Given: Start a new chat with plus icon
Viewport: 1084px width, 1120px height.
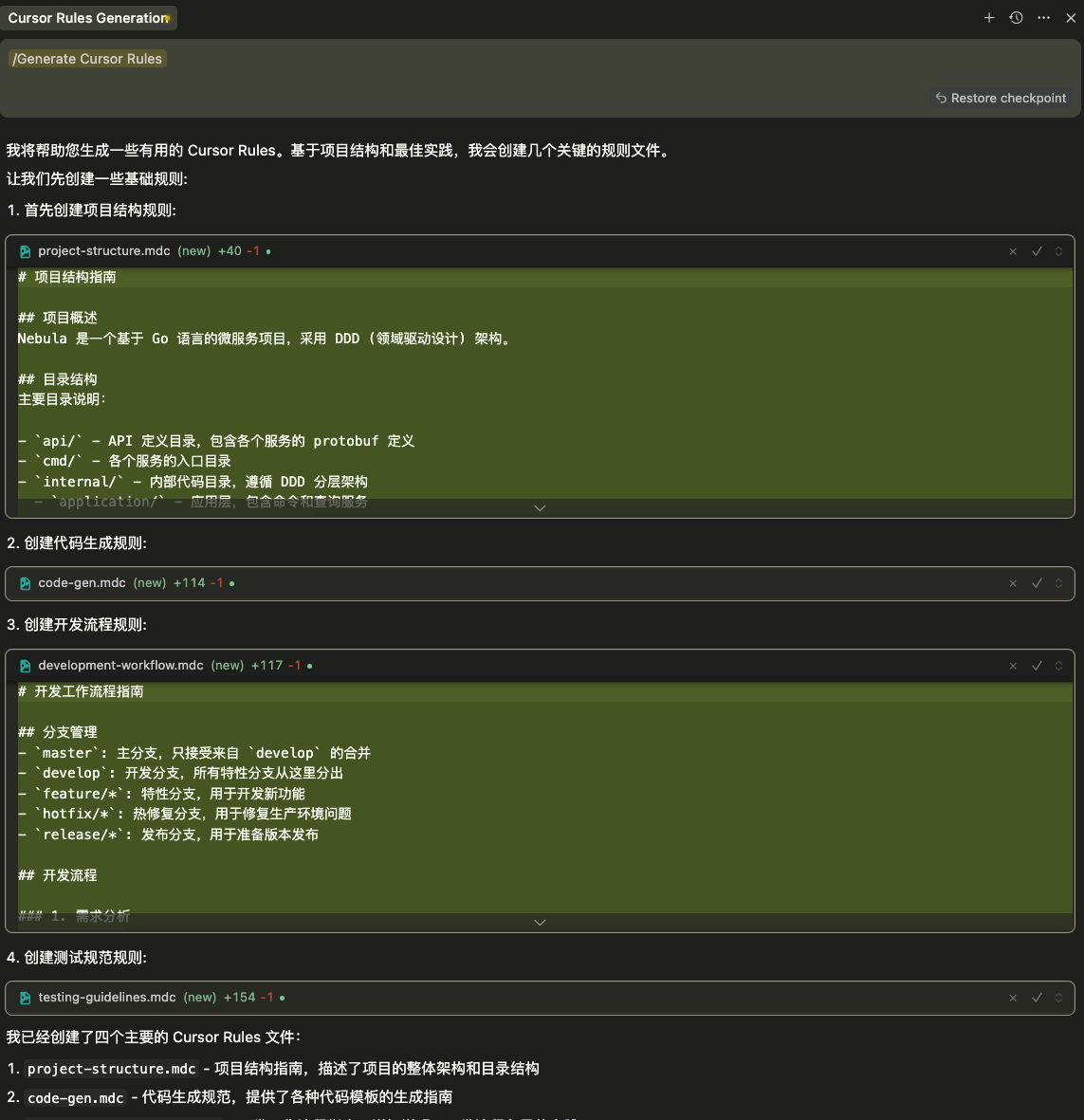Looking at the screenshot, I should click(989, 18).
